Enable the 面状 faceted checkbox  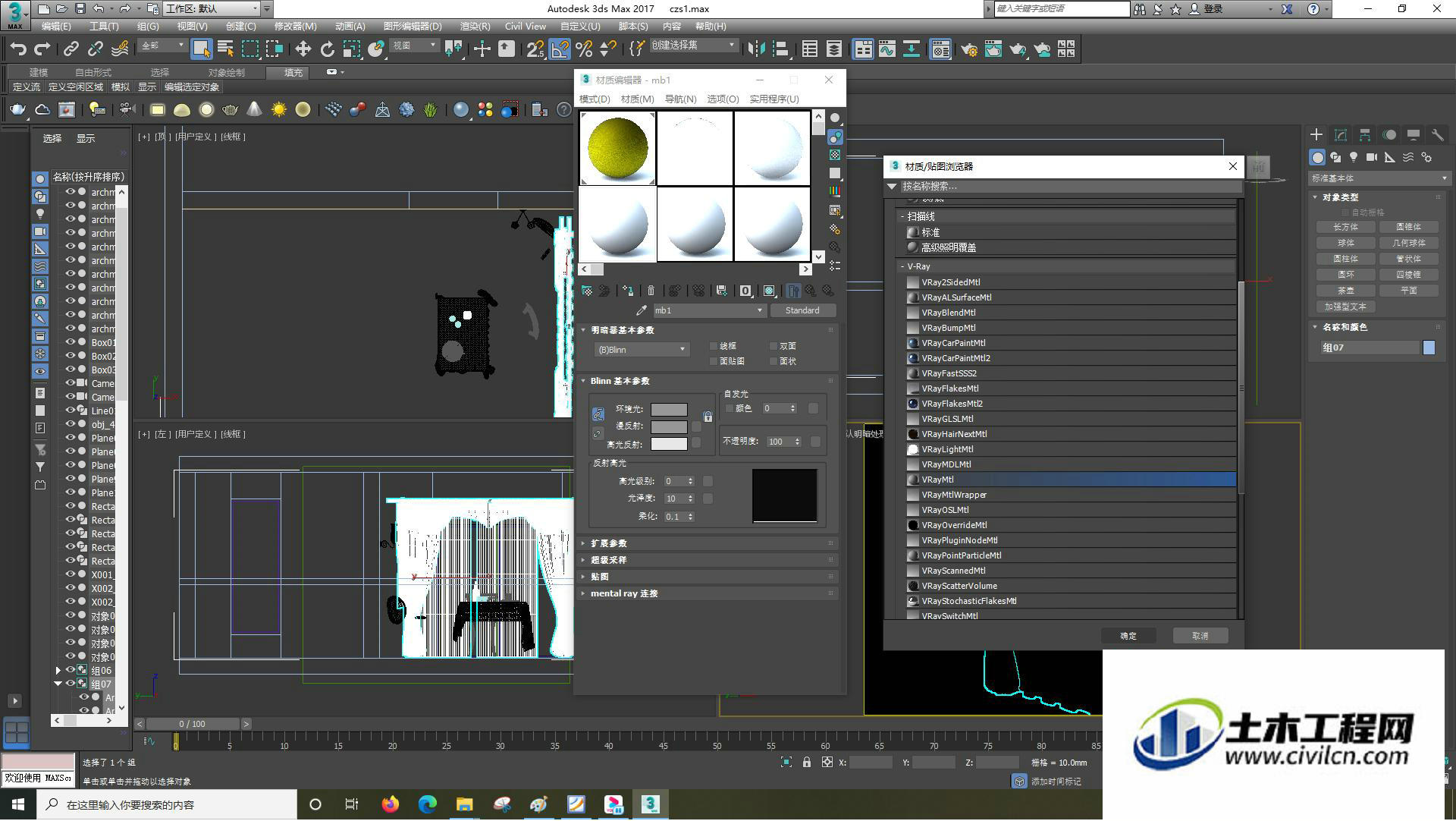[773, 361]
